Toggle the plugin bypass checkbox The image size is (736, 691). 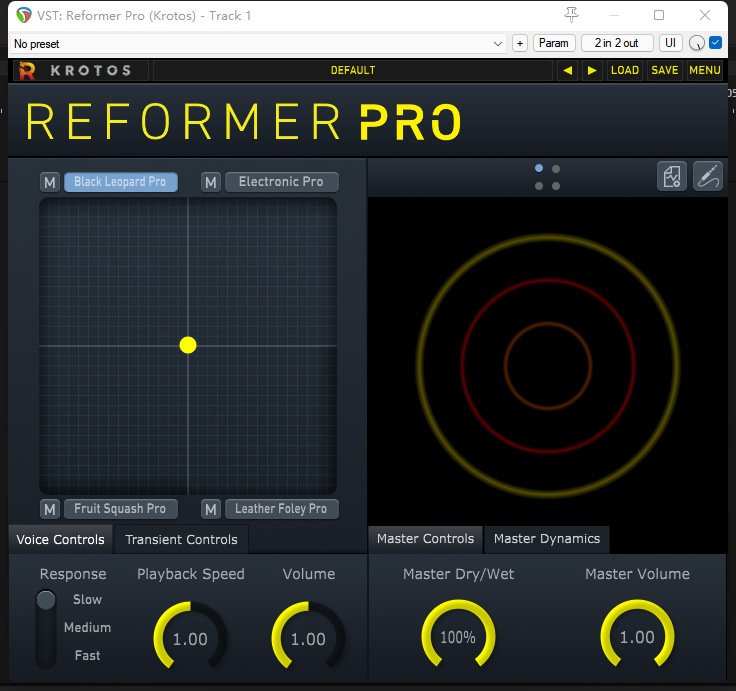[715, 43]
